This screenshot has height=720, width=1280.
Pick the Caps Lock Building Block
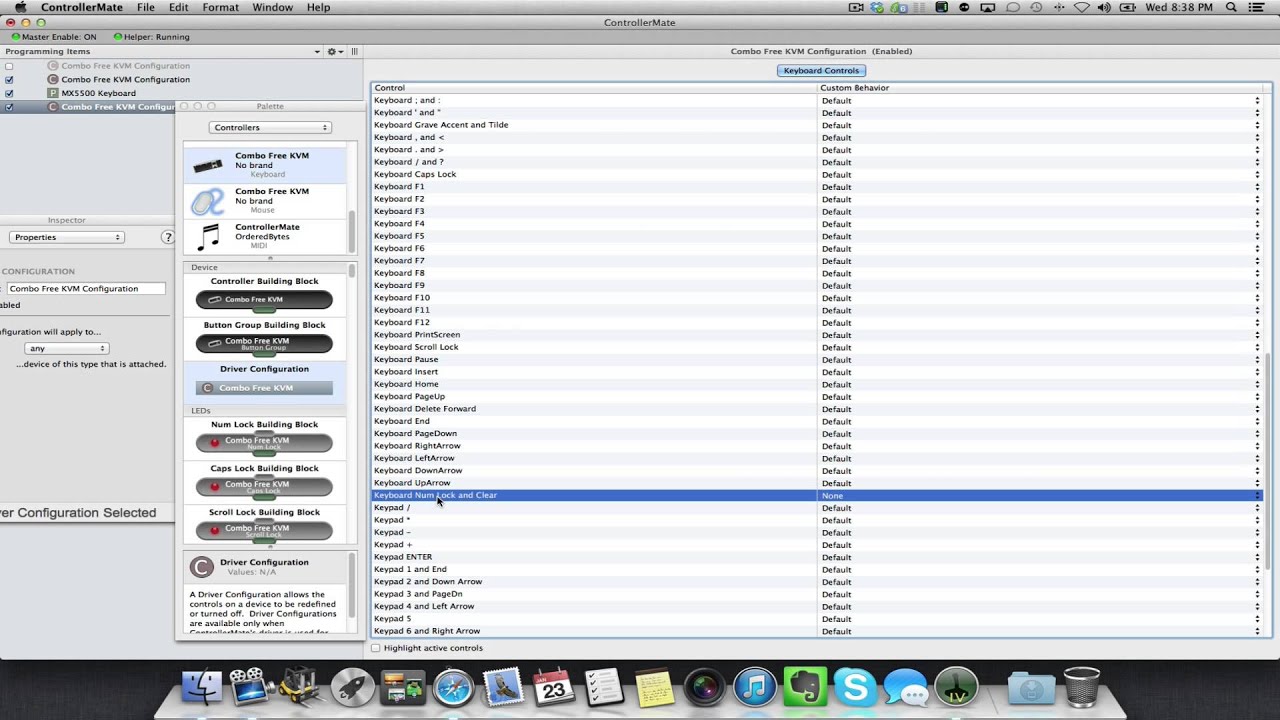tap(264, 486)
